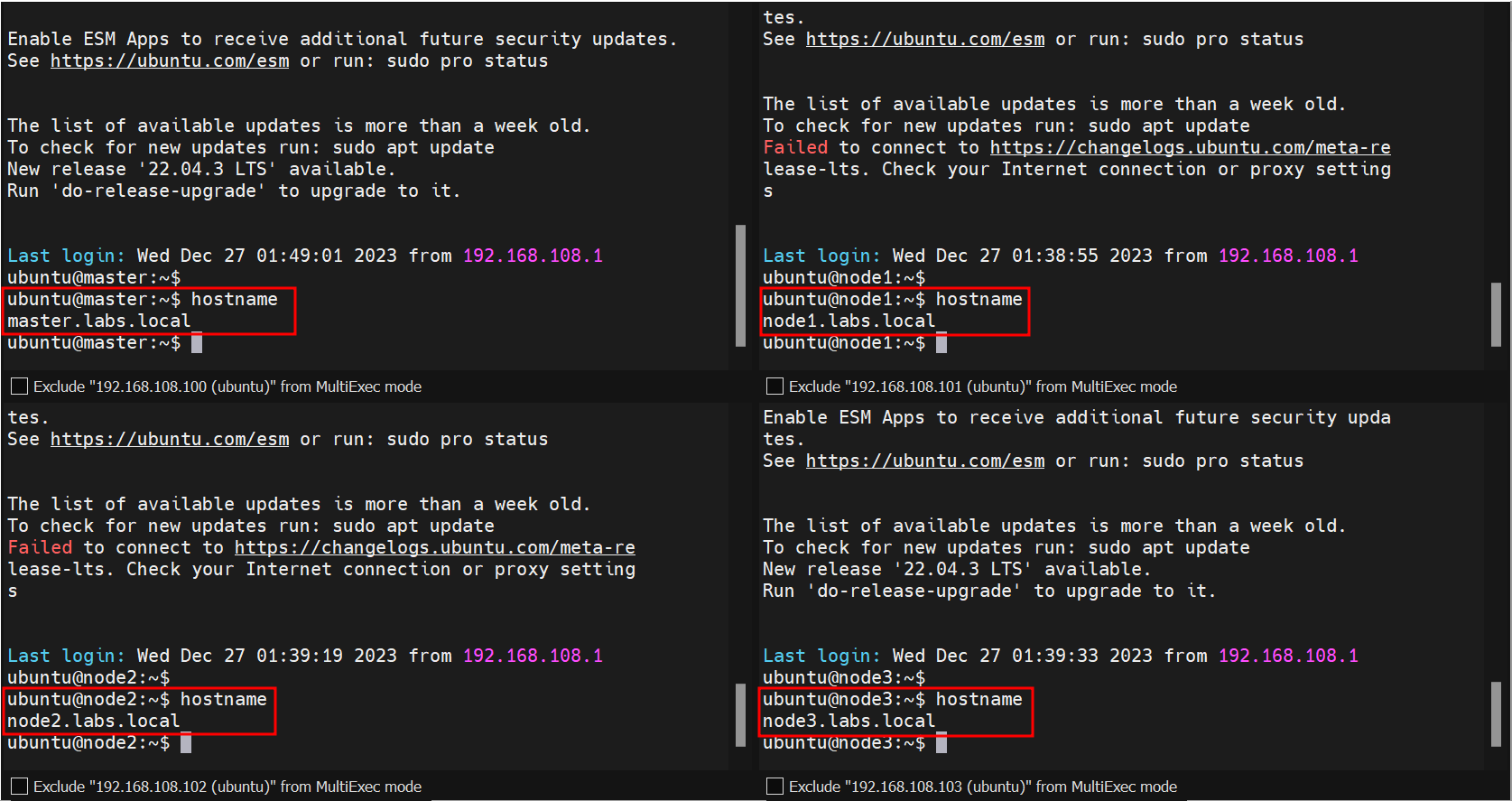Click the ubuntu@node2 prompt cursor
Viewport: 1512px width, 801px height.
pos(186,743)
